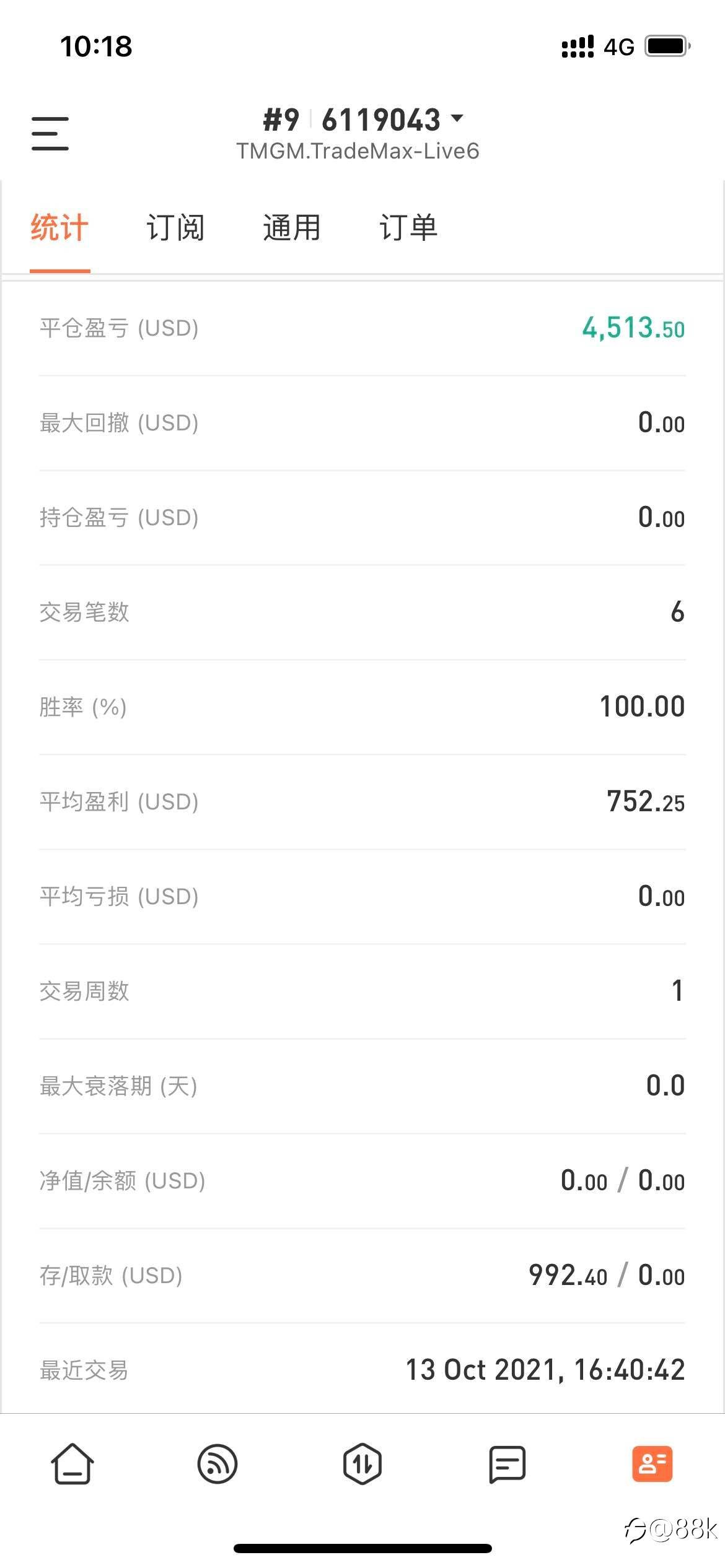Switch to the 通用 tab

click(292, 227)
